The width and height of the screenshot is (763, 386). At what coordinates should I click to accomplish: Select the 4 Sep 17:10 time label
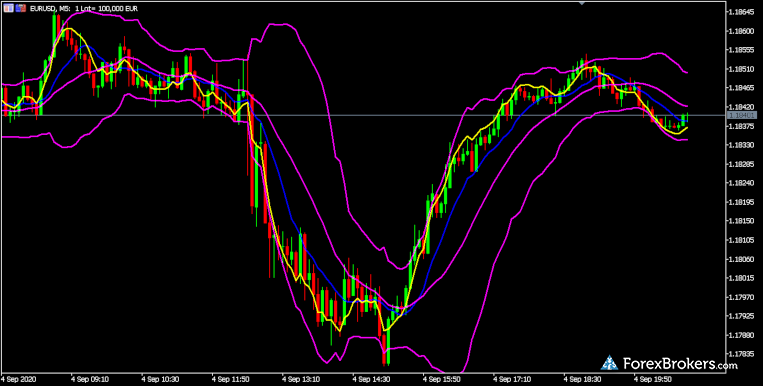coord(512,379)
